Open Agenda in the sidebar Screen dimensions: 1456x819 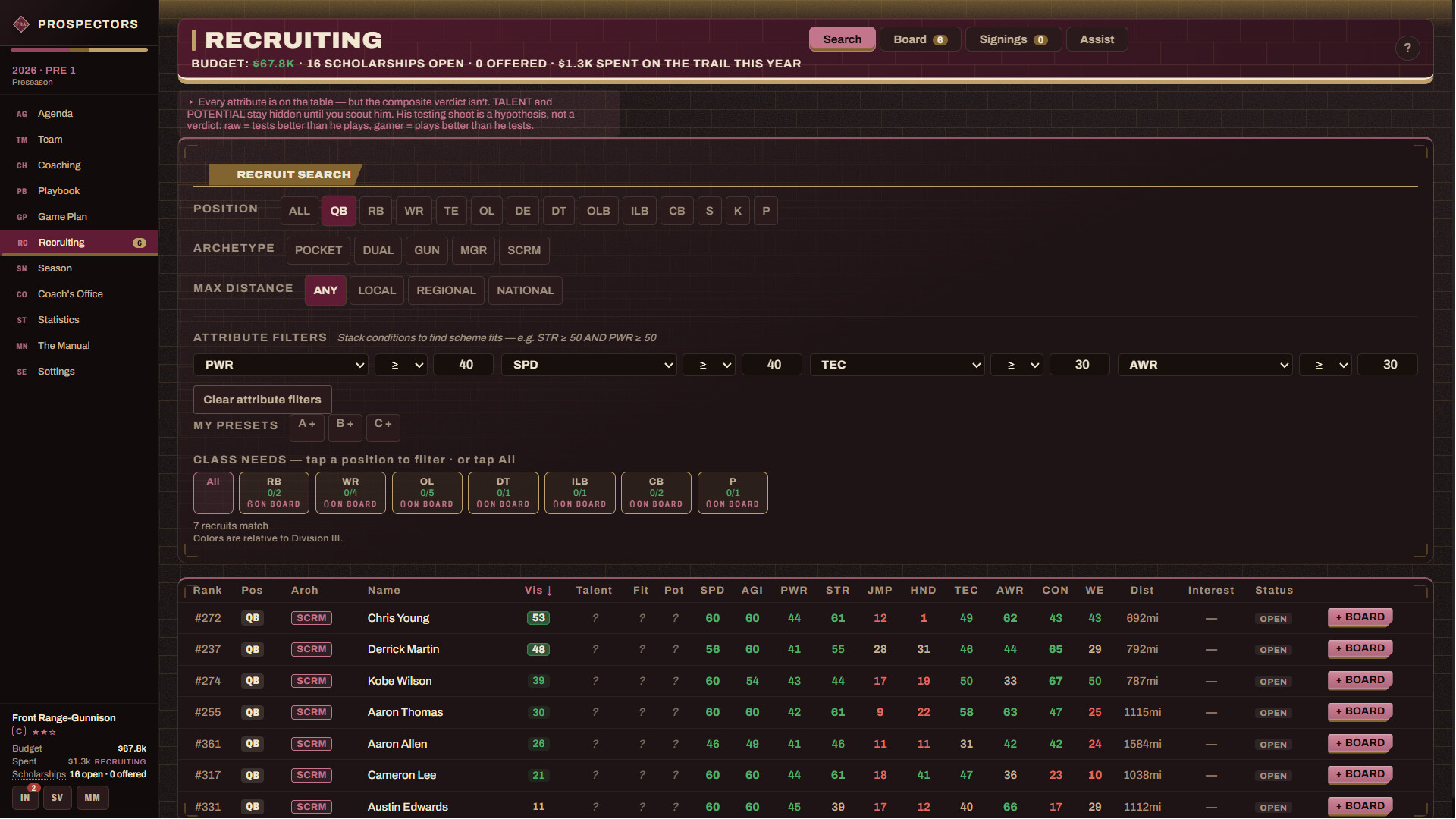pos(79,114)
